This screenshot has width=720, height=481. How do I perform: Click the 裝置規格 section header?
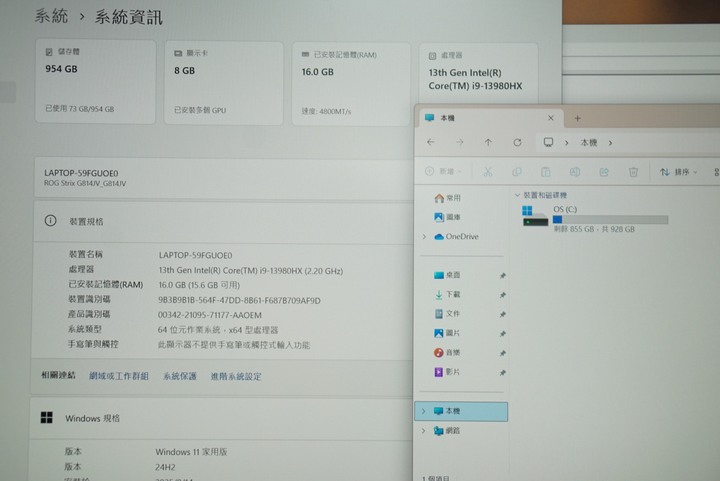[x=224, y=221]
